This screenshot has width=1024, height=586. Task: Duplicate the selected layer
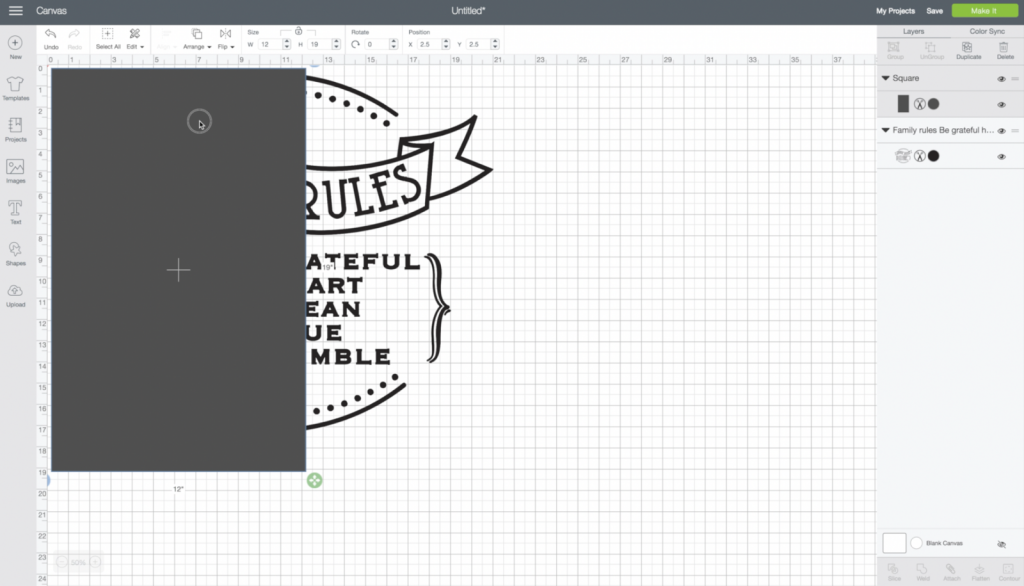(x=967, y=50)
